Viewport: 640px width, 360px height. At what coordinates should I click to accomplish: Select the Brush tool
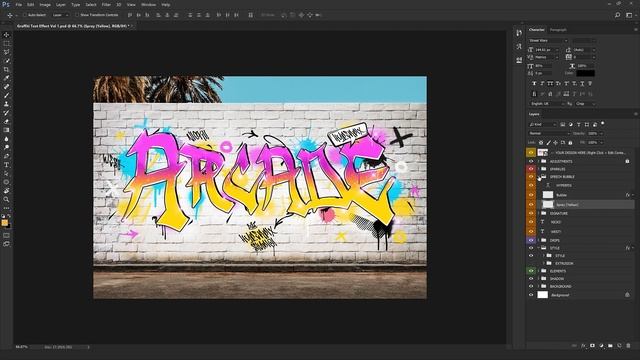6,95
